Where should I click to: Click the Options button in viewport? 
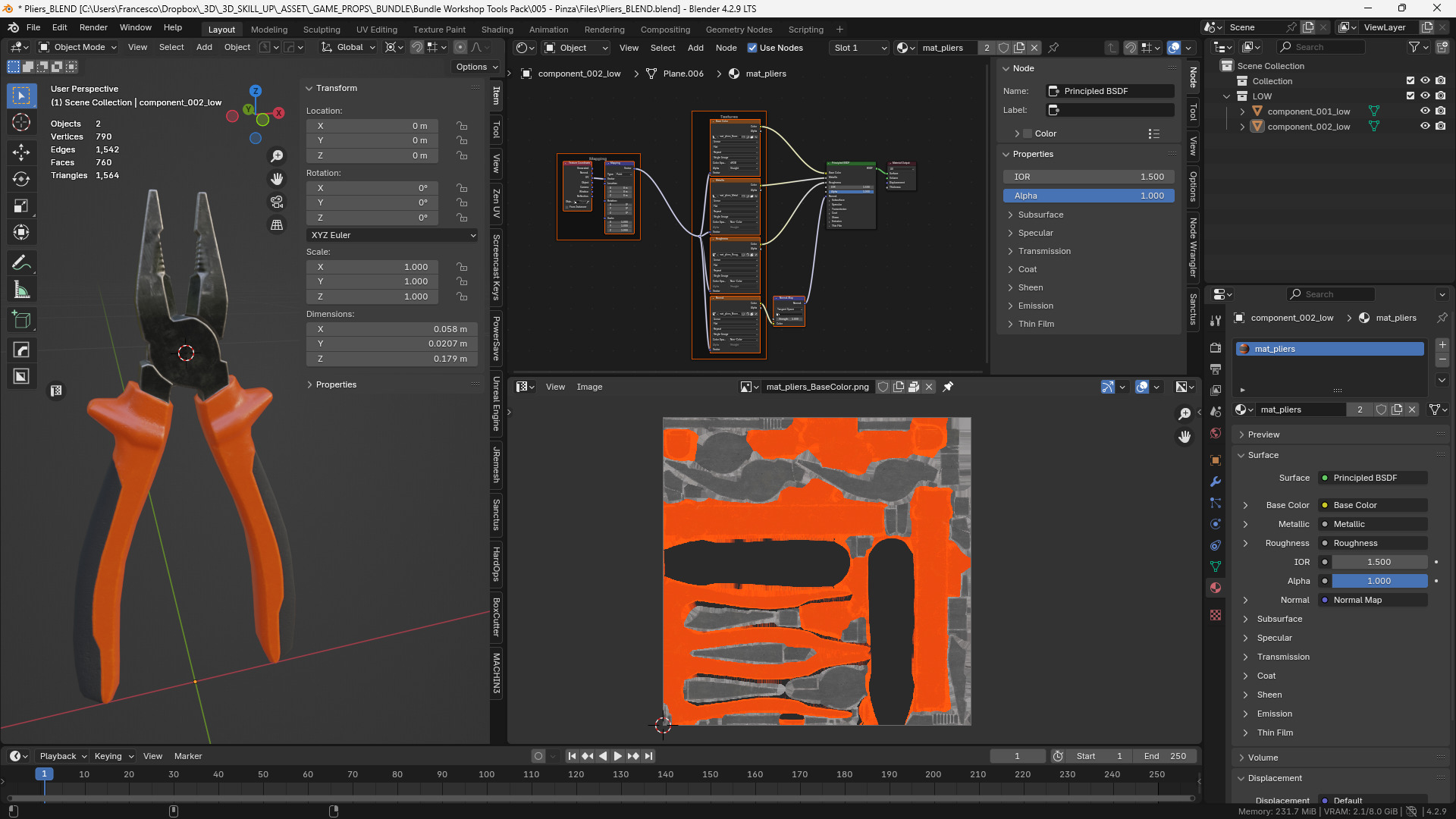(x=476, y=67)
